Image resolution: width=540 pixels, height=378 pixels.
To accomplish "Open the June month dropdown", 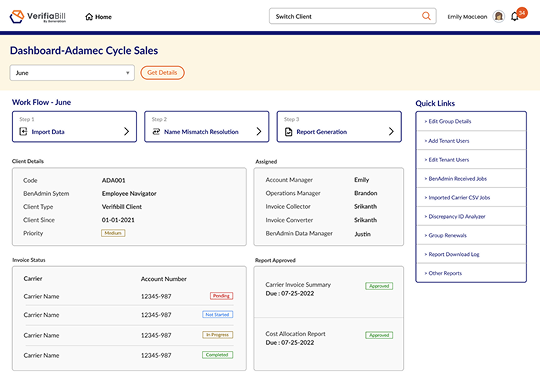I will 72,73.
